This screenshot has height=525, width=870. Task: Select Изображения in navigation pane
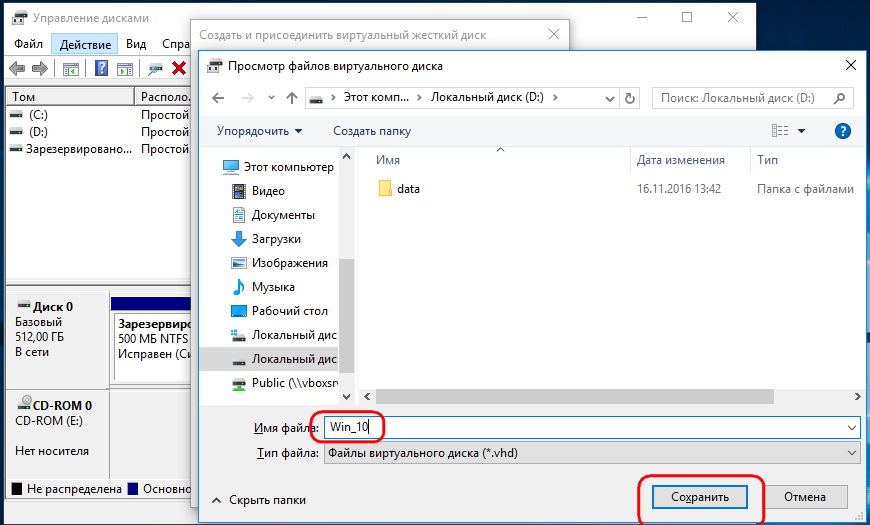click(x=279, y=262)
